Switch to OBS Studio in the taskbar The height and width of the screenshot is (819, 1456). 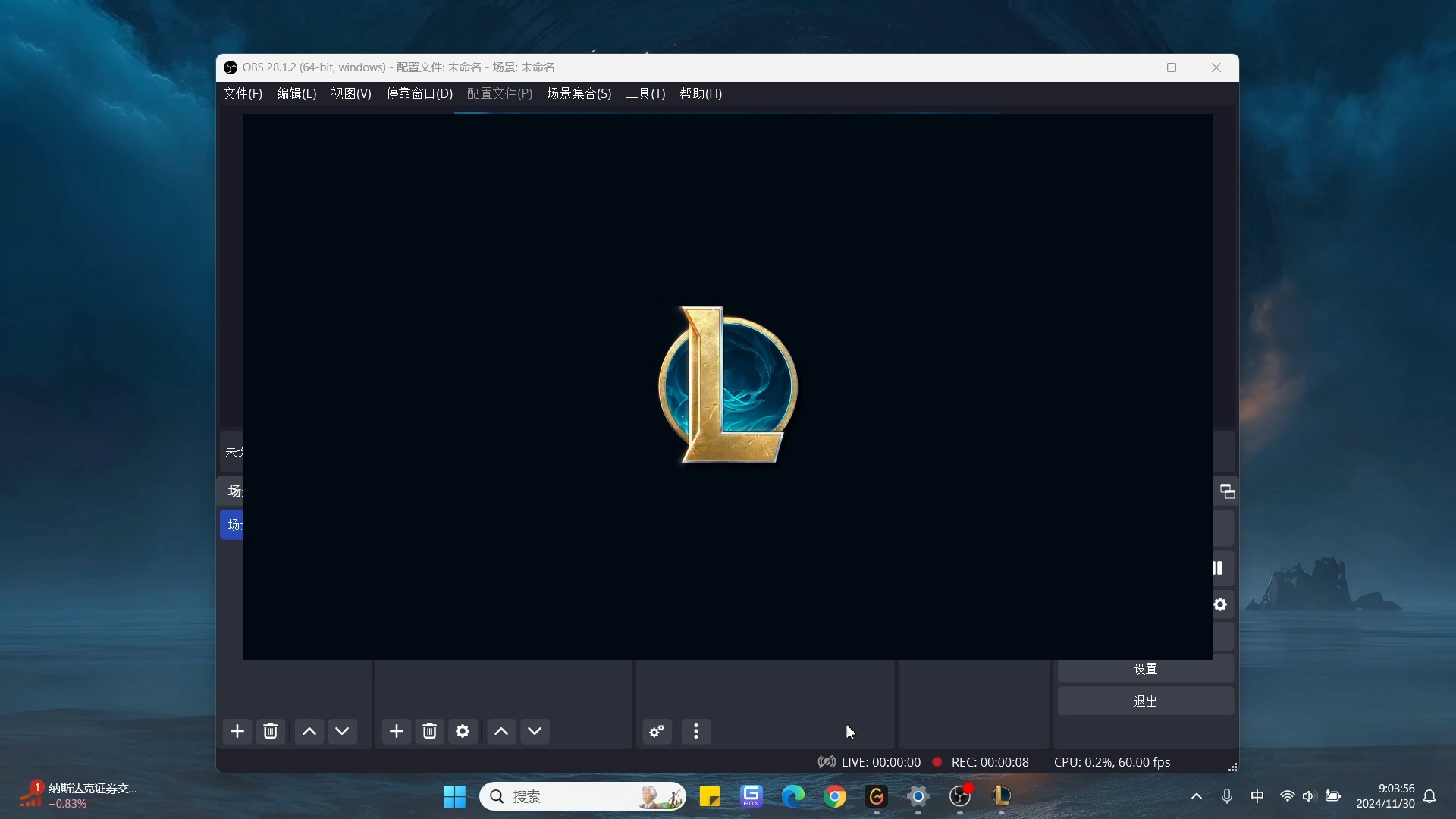tap(960, 796)
